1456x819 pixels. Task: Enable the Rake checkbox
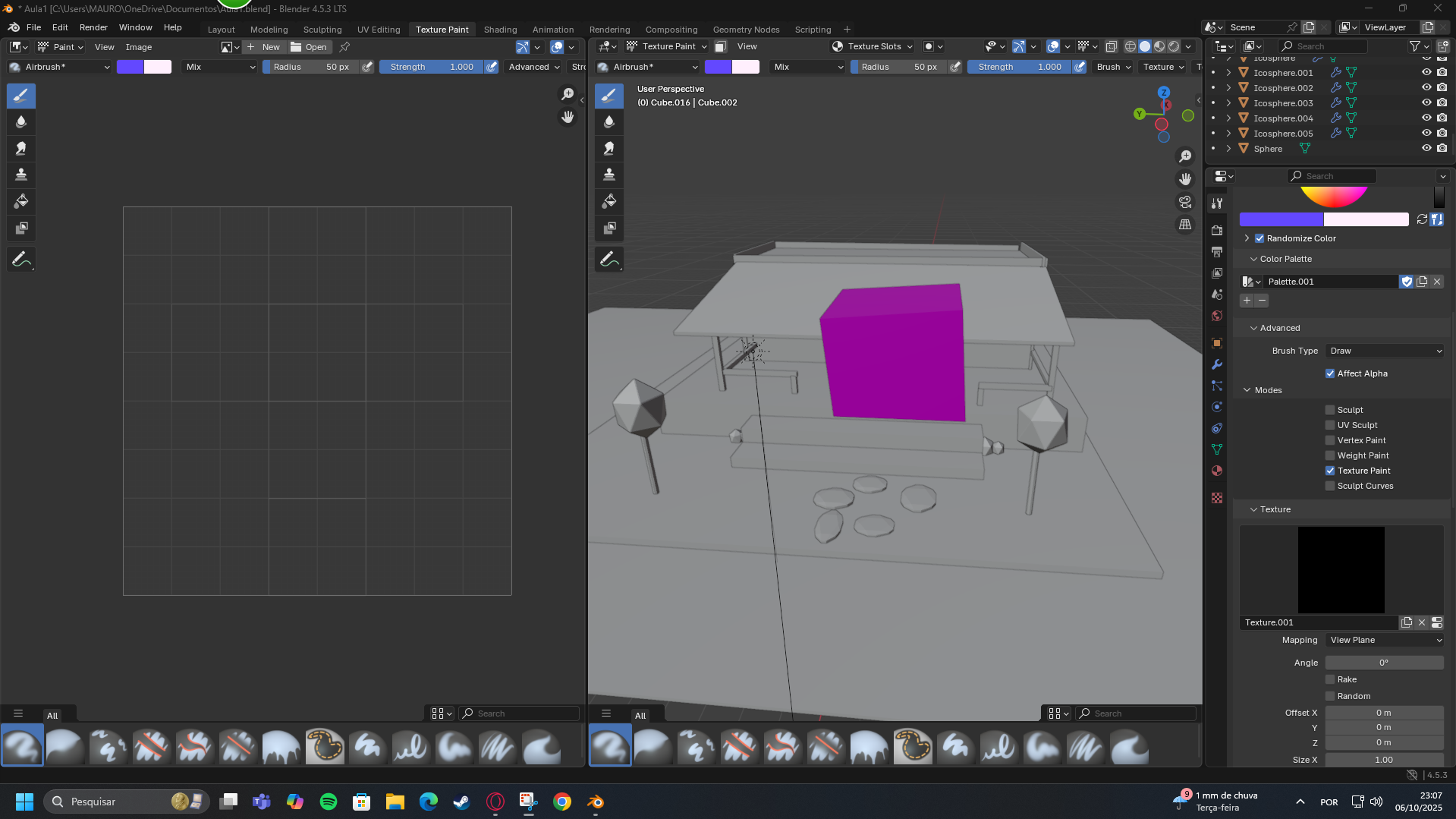[x=1330, y=679]
